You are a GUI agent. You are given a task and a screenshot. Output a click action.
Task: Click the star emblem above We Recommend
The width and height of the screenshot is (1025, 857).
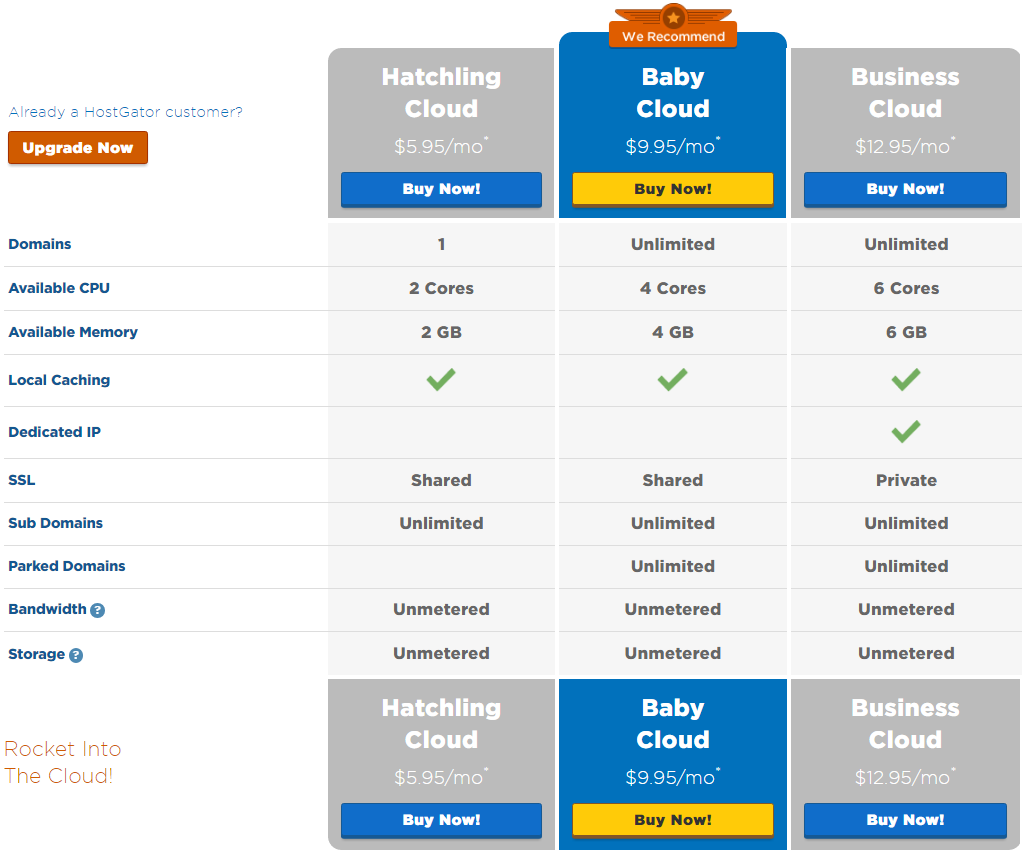click(x=673, y=17)
